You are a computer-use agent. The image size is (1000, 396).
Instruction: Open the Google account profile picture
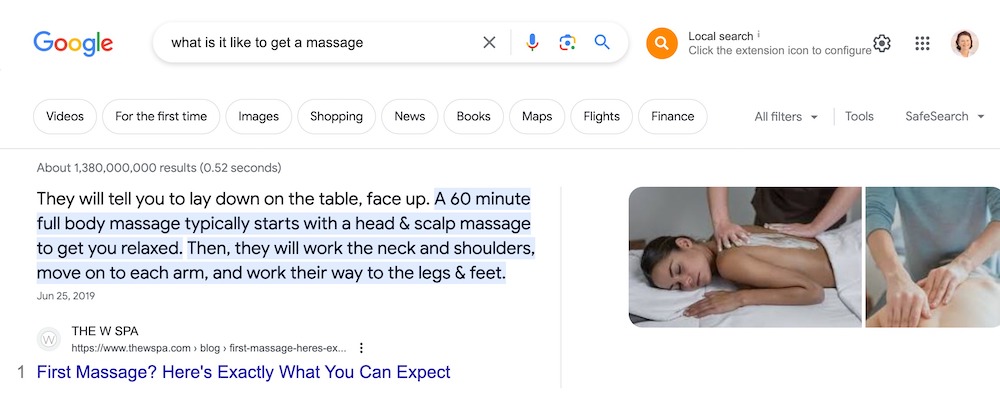point(964,43)
